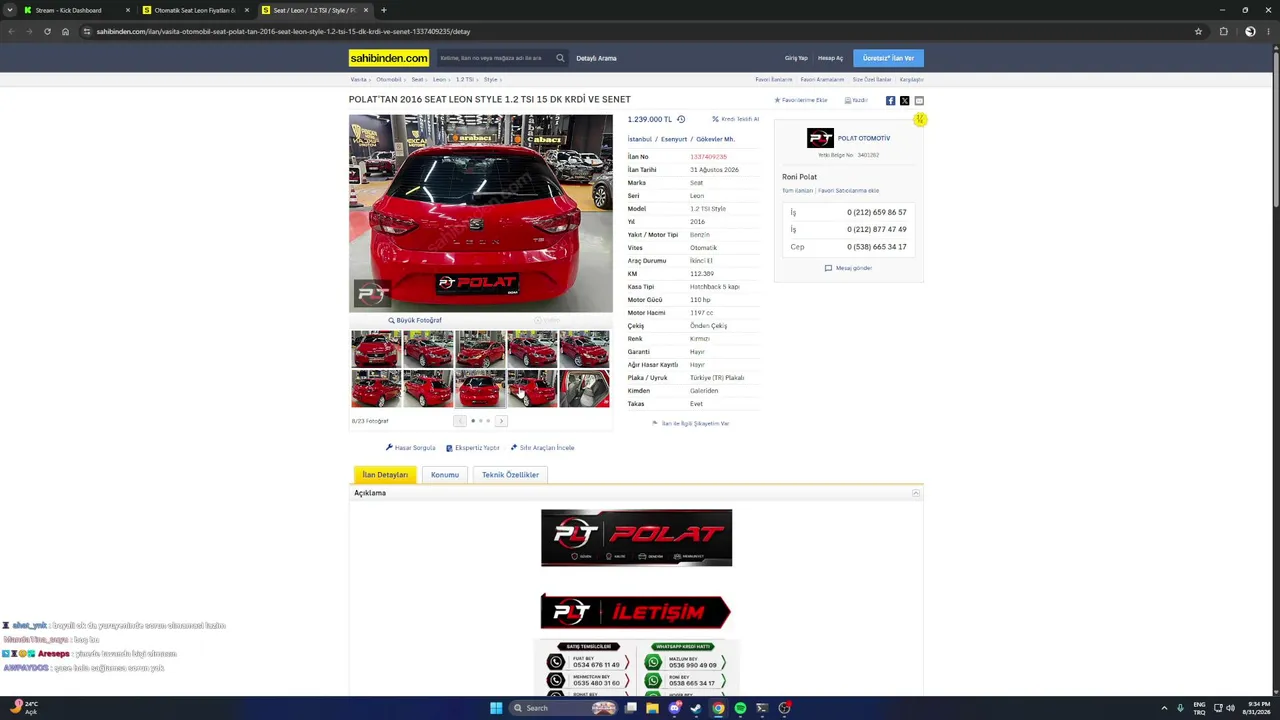The width and height of the screenshot is (1280, 720).
Task: Click Chrome icon in taskbar
Action: tap(718, 708)
